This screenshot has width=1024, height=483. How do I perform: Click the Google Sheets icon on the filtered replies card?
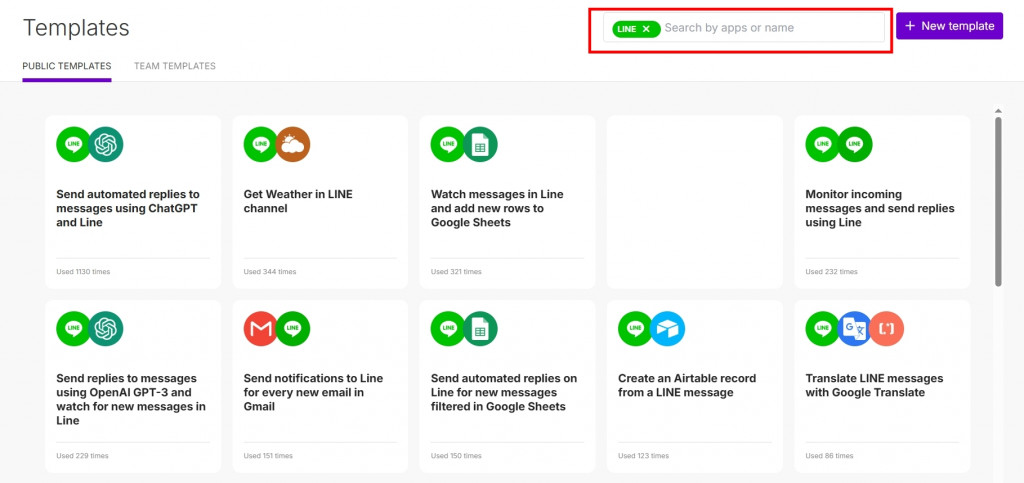tap(481, 328)
